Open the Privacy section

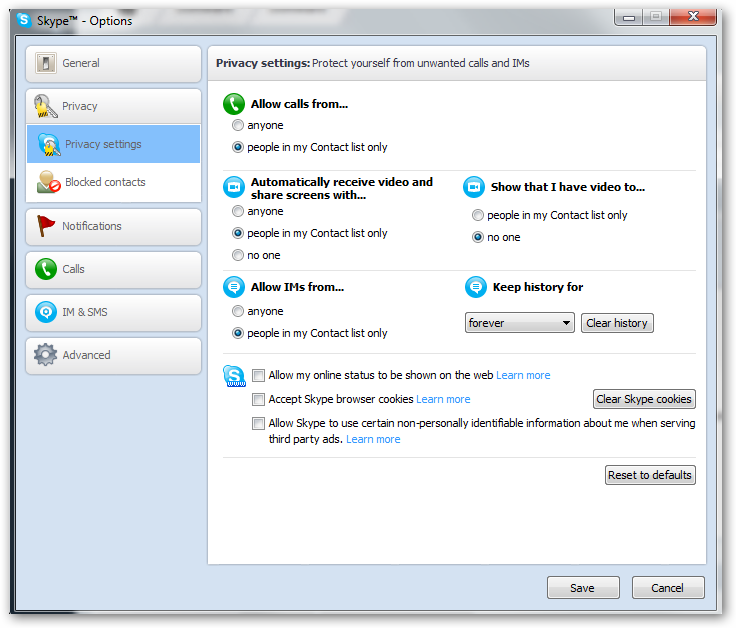(113, 106)
